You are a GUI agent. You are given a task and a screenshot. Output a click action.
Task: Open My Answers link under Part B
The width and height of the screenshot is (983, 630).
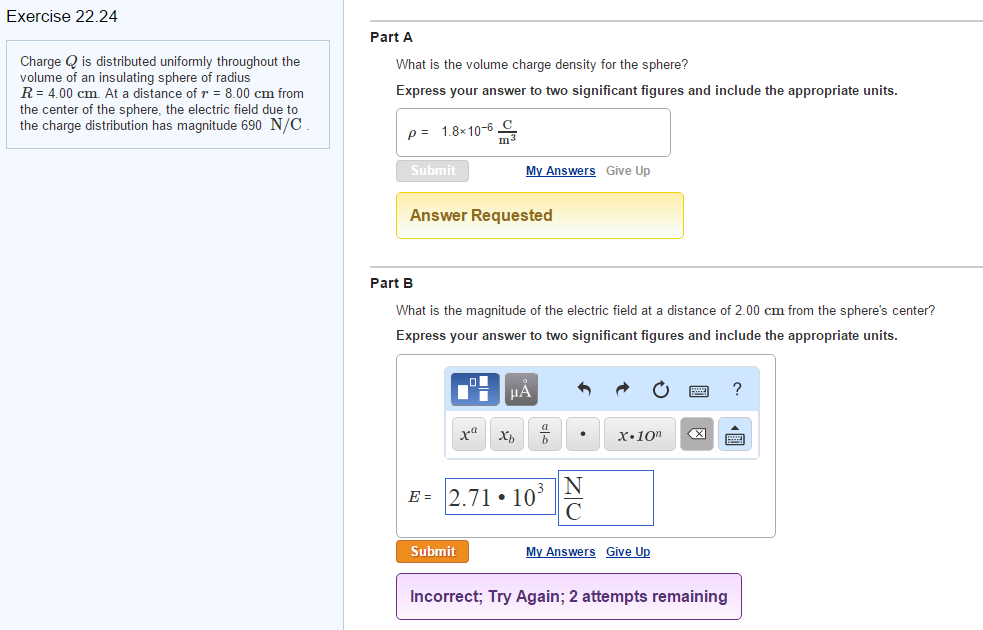click(x=560, y=552)
